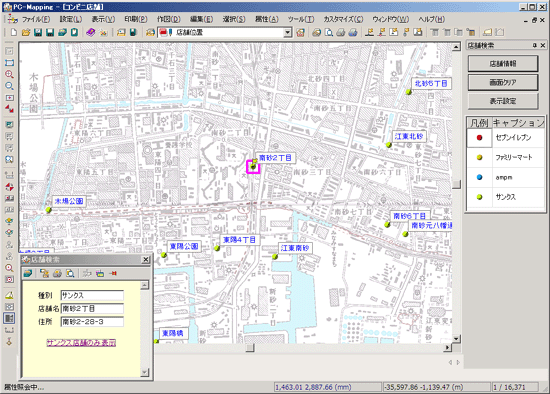Open the 店舗位置 layer dropdown

[288, 33]
